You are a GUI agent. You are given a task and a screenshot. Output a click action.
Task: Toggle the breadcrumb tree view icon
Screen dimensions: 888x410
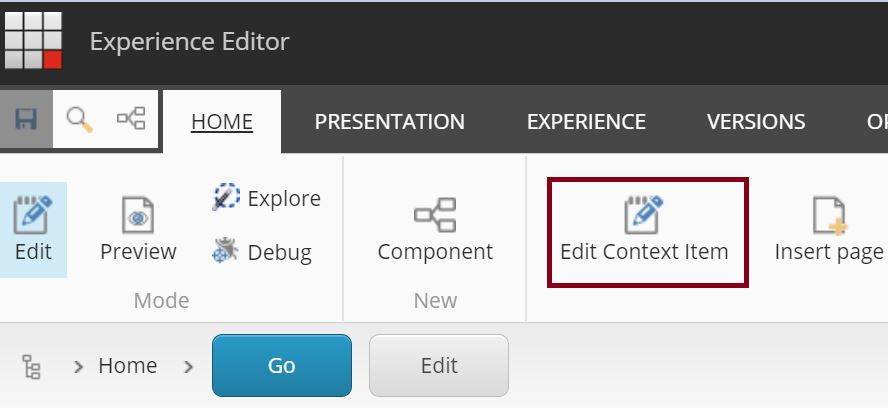pyautogui.click(x=32, y=366)
